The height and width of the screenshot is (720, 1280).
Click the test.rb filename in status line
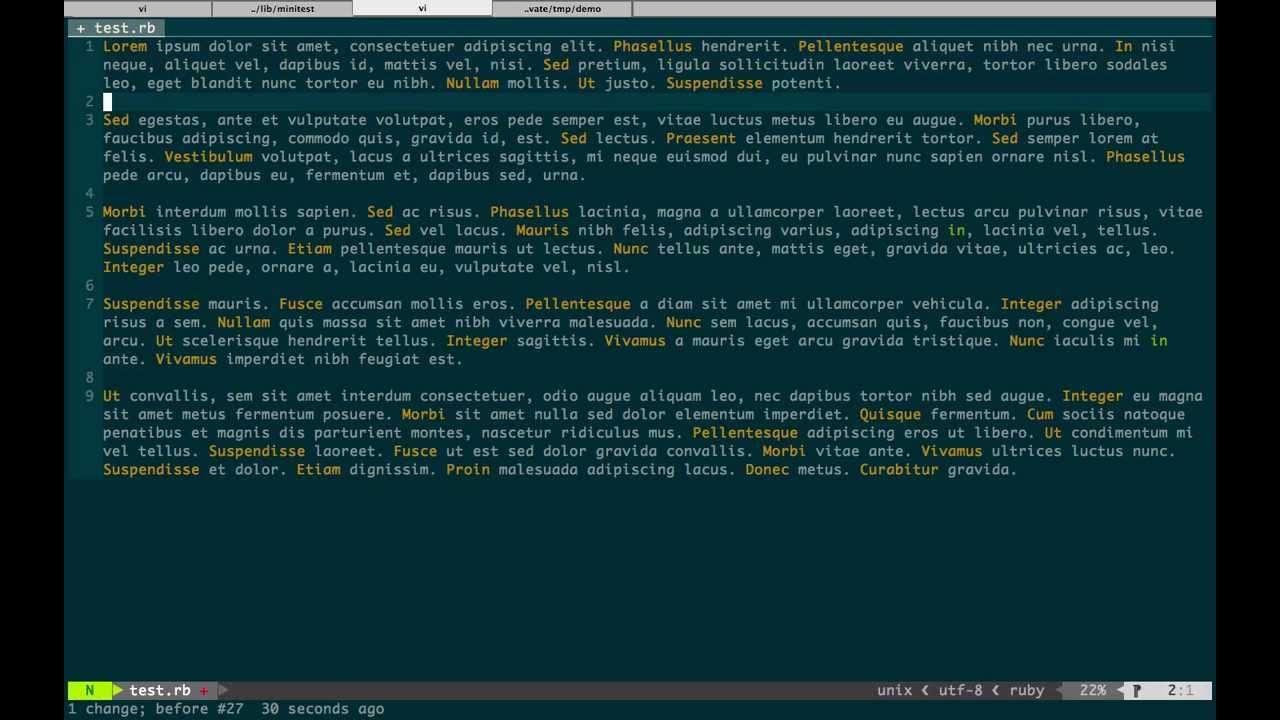coord(160,690)
